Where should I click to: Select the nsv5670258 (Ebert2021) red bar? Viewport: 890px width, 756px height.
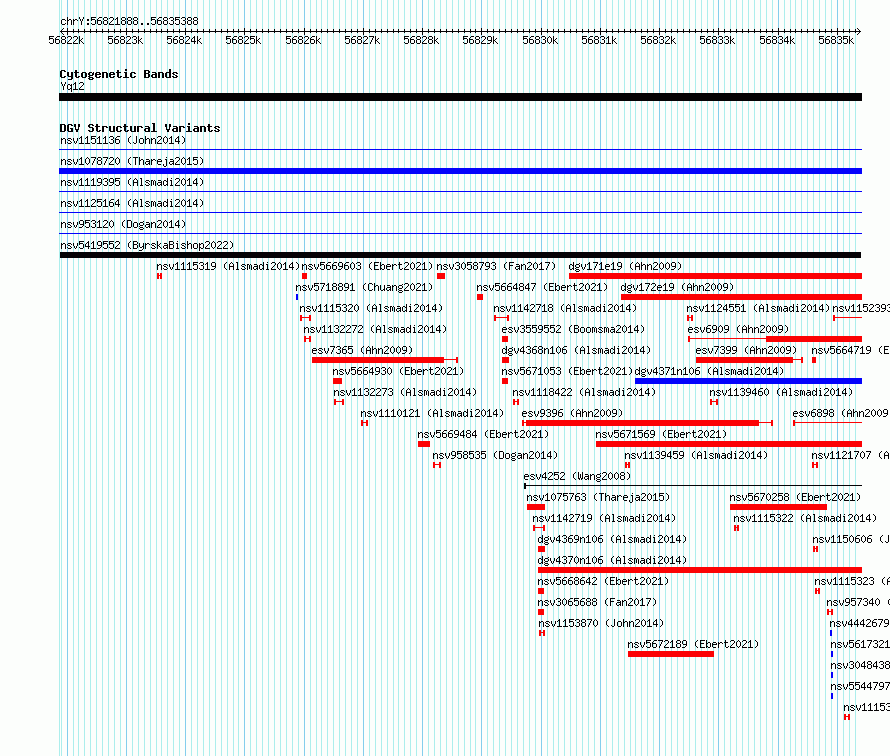click(778, 507)
